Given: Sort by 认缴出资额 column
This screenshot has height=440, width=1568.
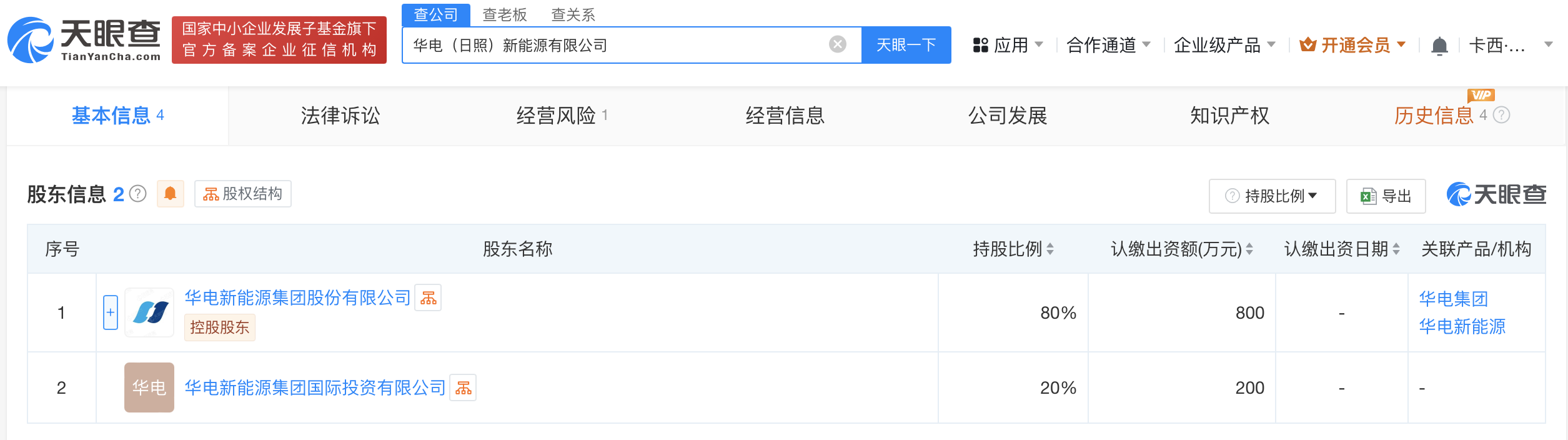Looking at the screenshot, I should (1249, 249).
